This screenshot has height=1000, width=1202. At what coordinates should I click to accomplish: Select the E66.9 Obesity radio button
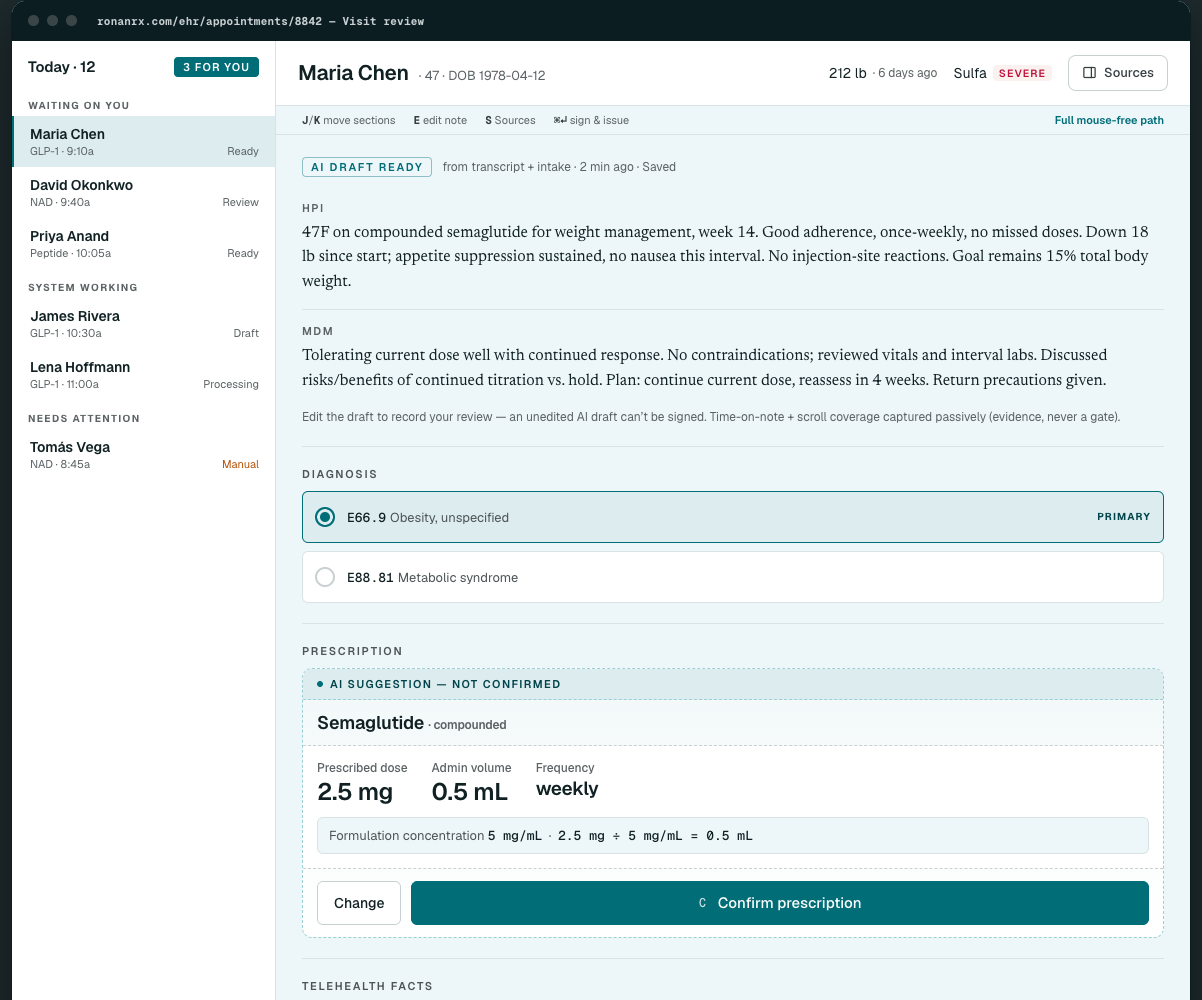(x=325, y=517)
